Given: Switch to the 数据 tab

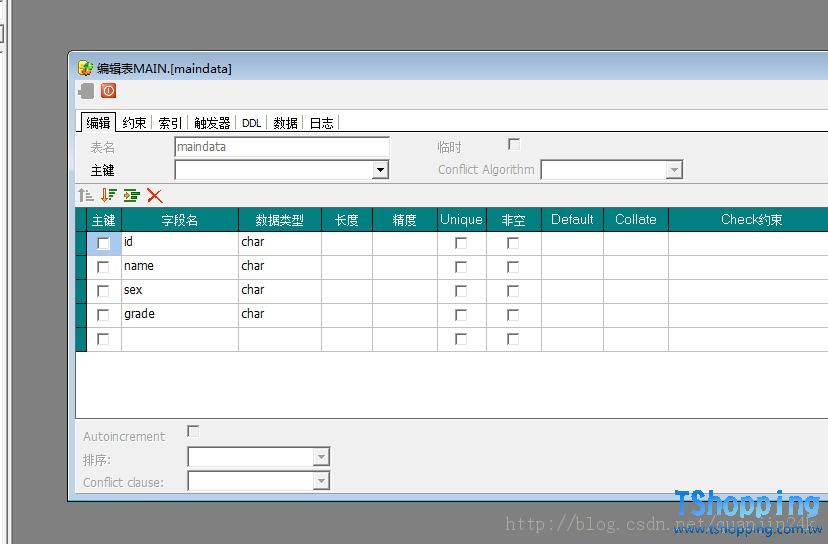Looking at the screenshot, I should tap(286, 123).
